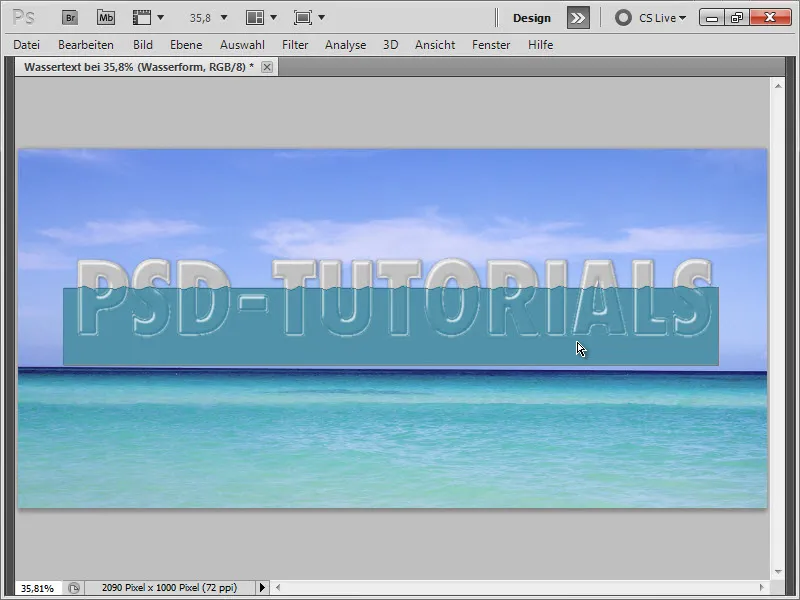The height and width of the screenshot is (600, 800).
Task: Click the vertical scrollbar down arrow
Action: pos(778,572)
